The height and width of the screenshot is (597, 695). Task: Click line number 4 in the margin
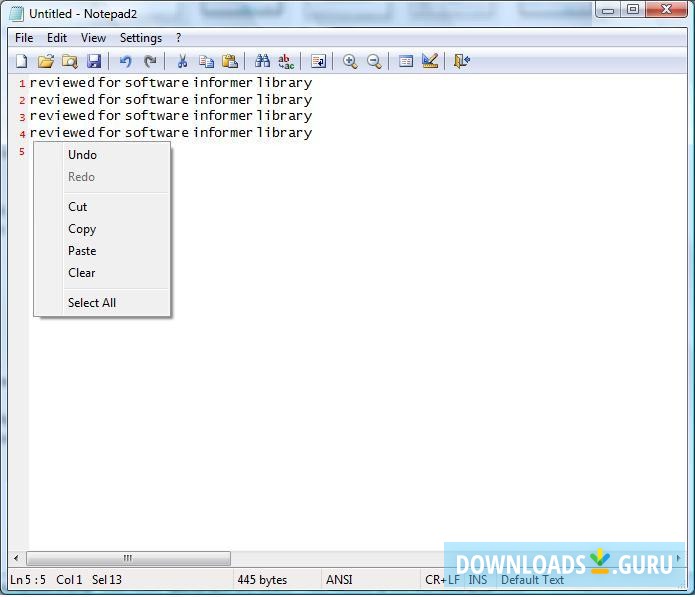[x=22, y=133]
